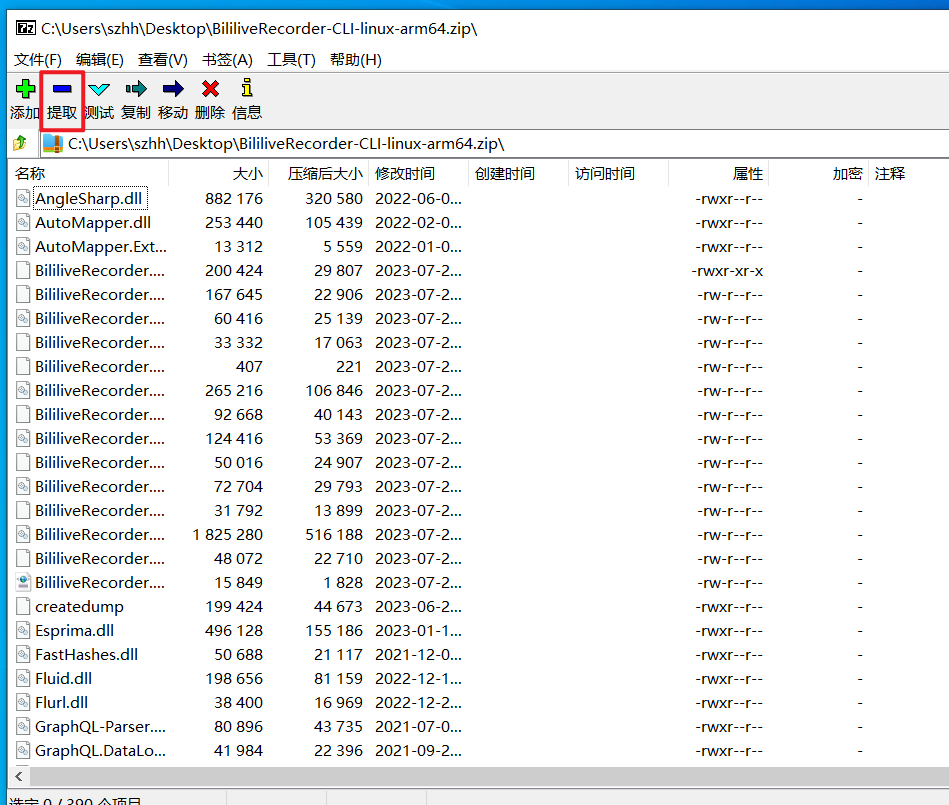This screenshot has height=805, width=949.
Task: Sort by the 名称 column header
Action: point(88,174)
